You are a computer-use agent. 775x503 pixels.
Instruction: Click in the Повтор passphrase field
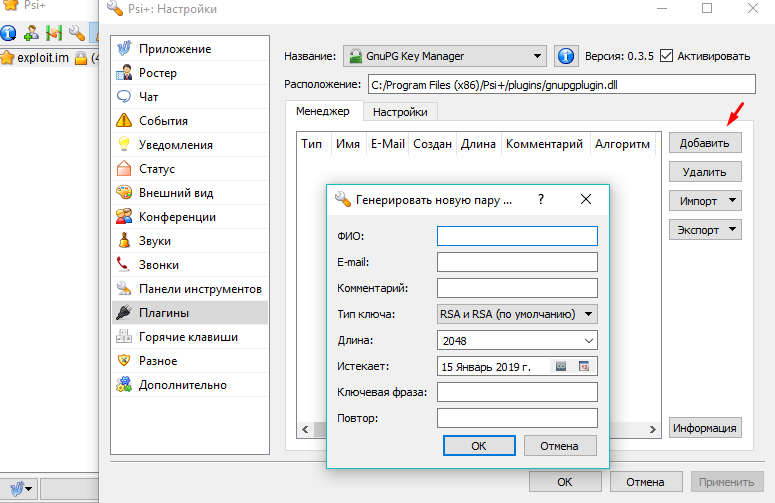click(517, 418)
